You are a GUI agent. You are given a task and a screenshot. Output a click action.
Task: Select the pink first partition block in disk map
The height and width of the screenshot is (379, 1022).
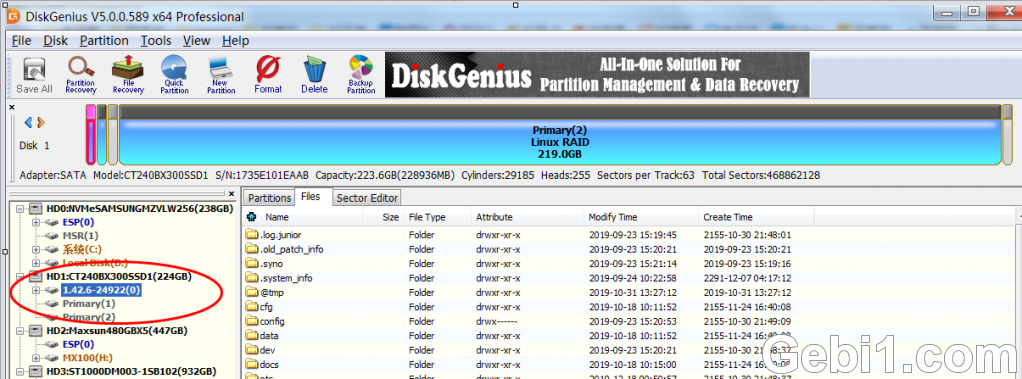click(91, 135)
